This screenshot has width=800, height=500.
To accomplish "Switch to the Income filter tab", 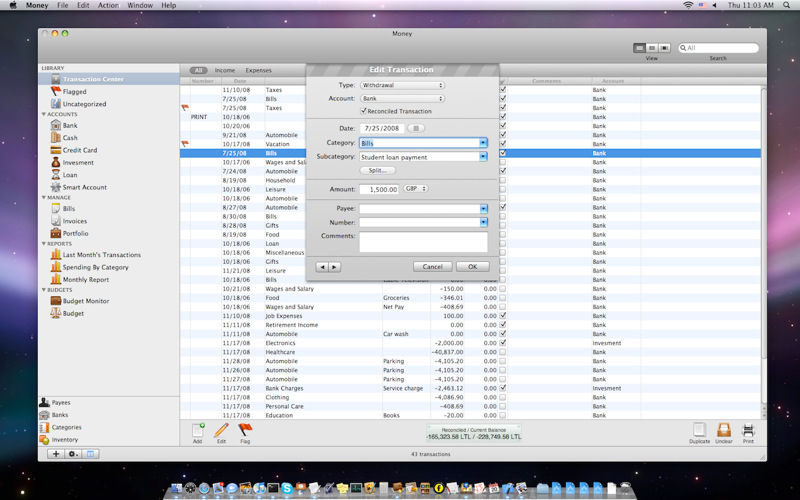I will point(224,70).
